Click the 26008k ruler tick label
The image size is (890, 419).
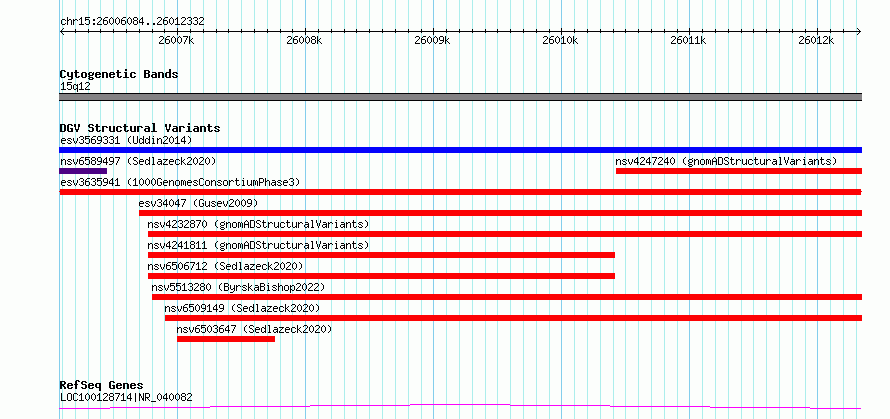tap(305, 41)
